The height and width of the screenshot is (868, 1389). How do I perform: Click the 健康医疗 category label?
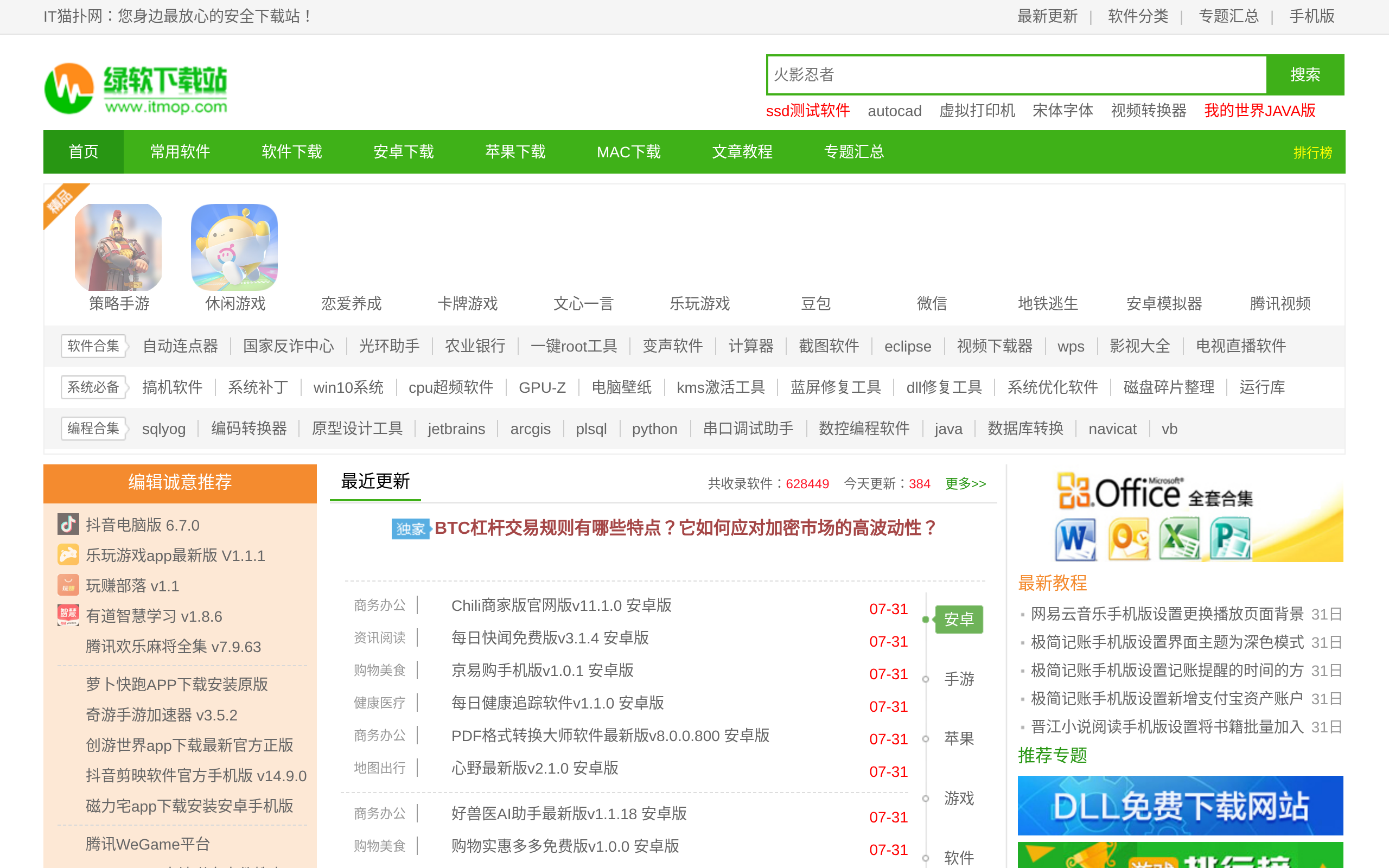click(379, 703)
